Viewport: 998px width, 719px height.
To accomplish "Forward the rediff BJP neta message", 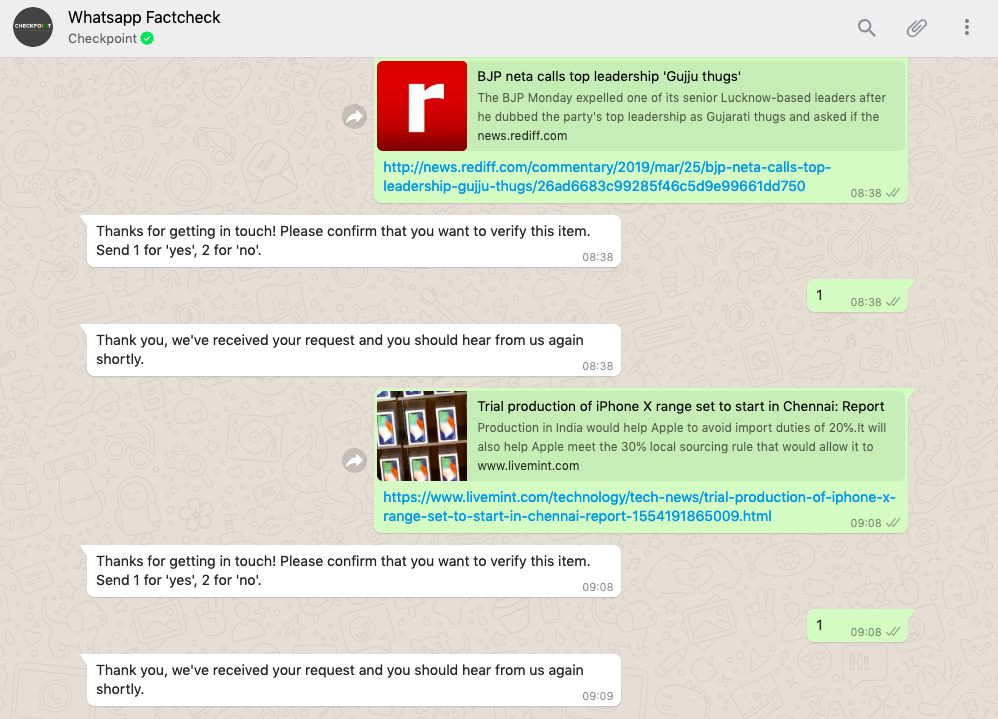I will [354, 118].
